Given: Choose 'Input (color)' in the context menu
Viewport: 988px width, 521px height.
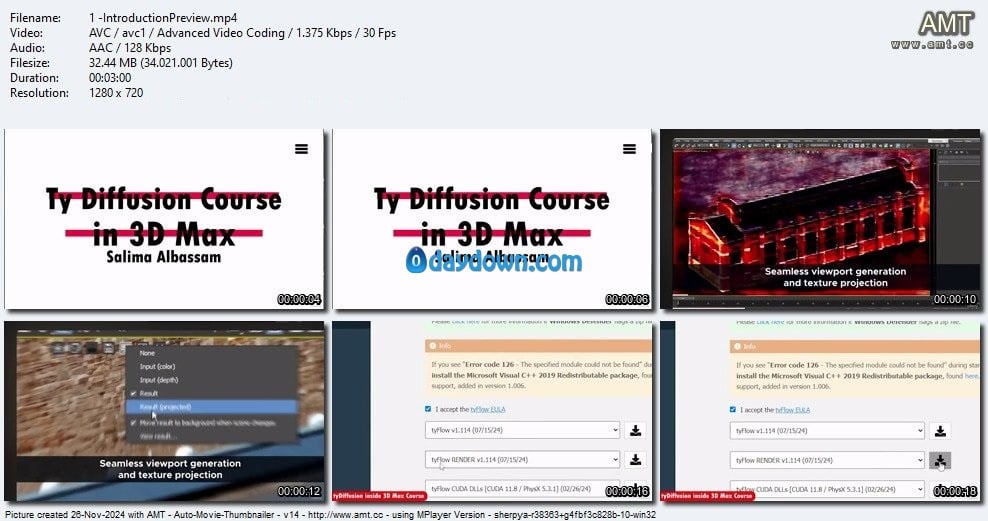Looking at the screenshot, I should (x=157, y=367).
